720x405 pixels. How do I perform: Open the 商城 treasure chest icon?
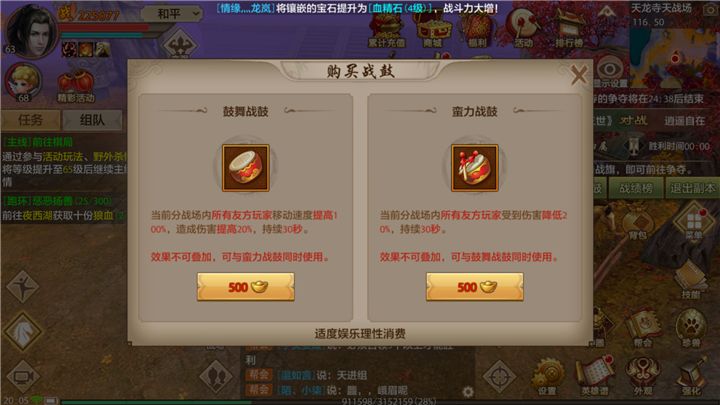click(433, 29)
